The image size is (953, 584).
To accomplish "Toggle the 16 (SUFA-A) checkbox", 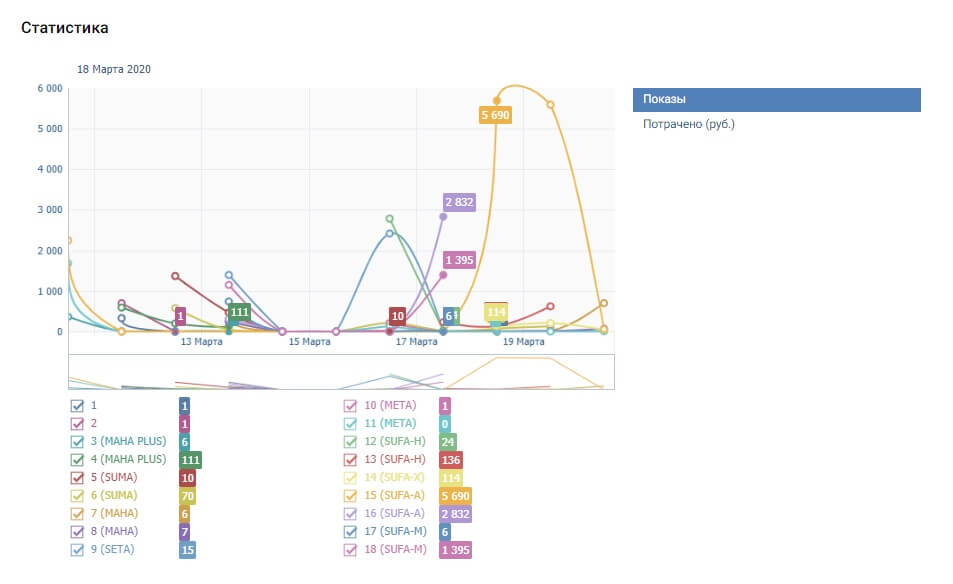I will [x=350, y=514].
